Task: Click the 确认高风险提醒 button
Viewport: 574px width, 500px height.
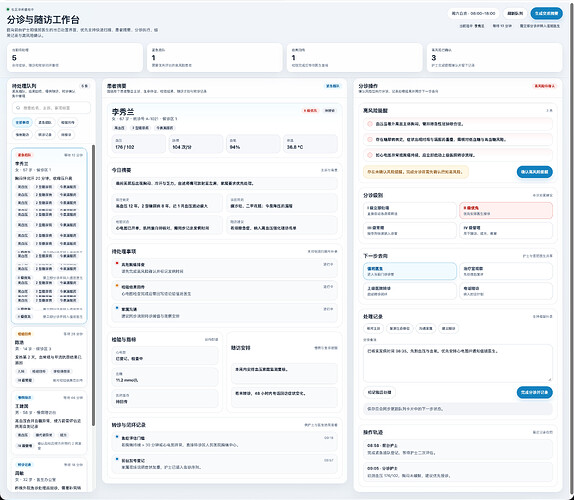Action: tap(534, 172)
